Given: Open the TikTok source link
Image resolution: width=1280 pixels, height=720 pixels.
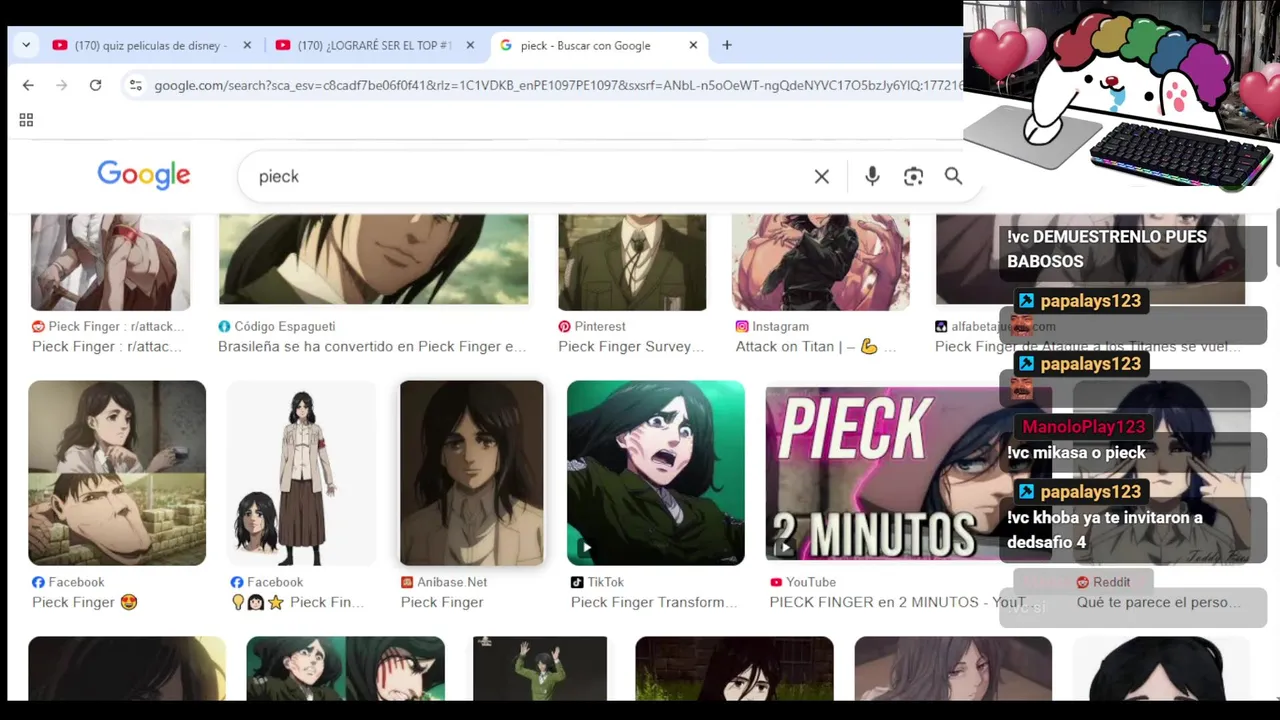Looking at the screenshot, I should click(x=597, y=582).
